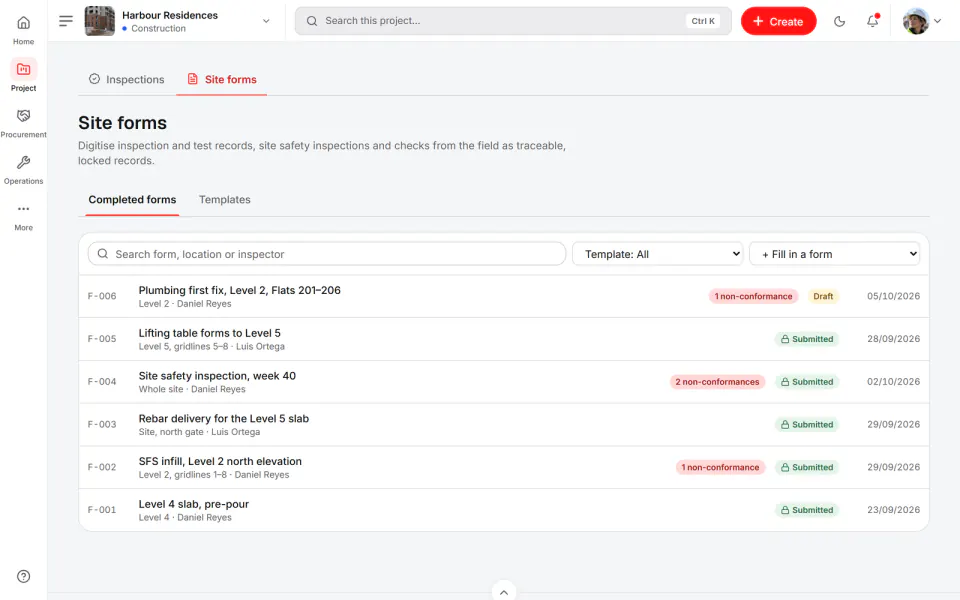Click the Draft badge on F-006

823,296
